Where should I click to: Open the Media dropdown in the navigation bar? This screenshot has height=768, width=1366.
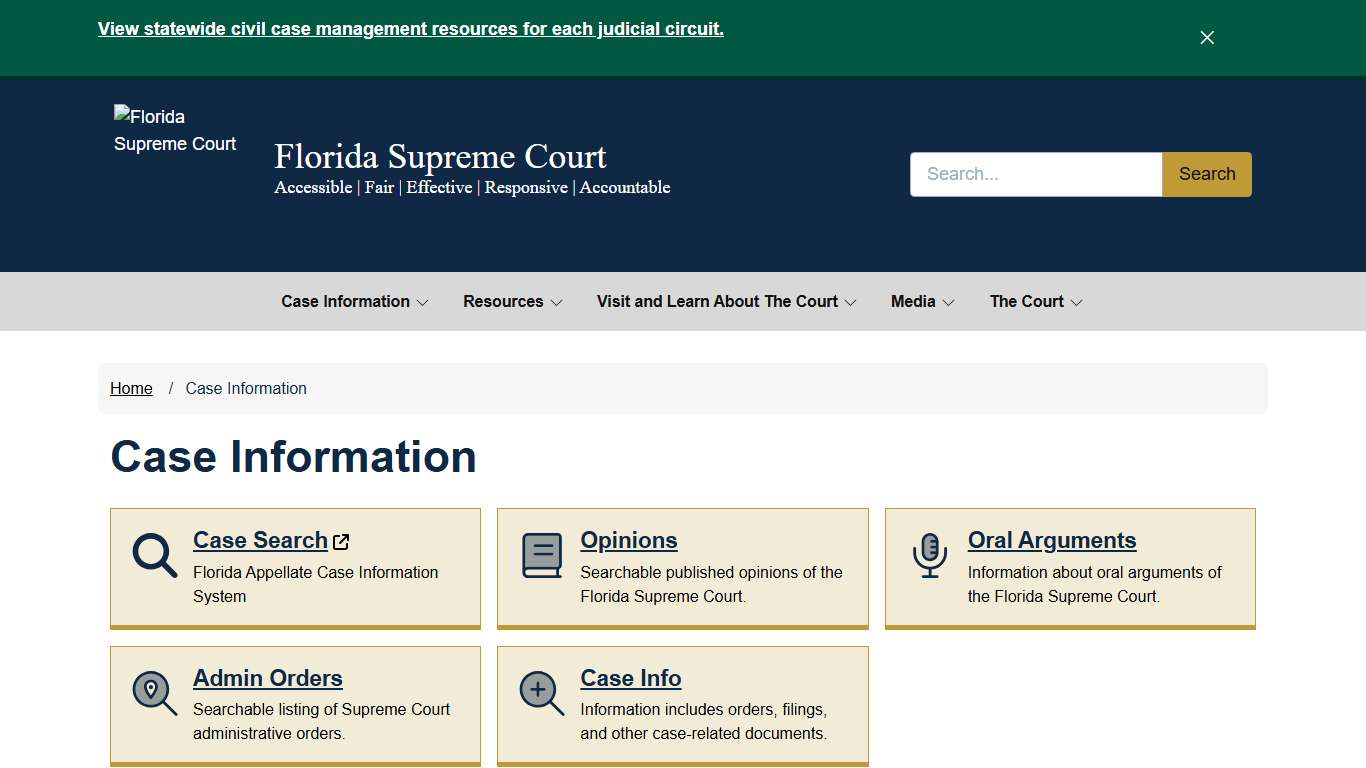pos(921,301)
